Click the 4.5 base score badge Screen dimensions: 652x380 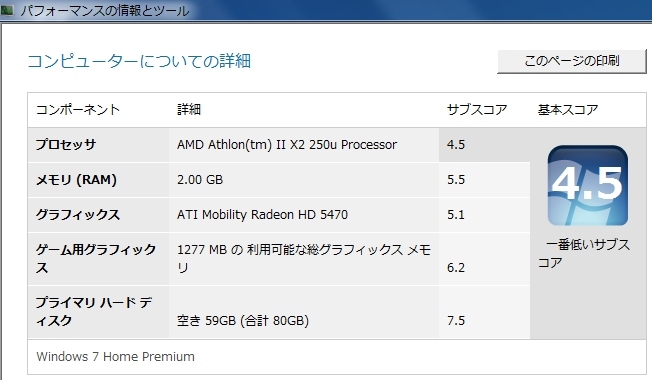(x=588, y=185)
